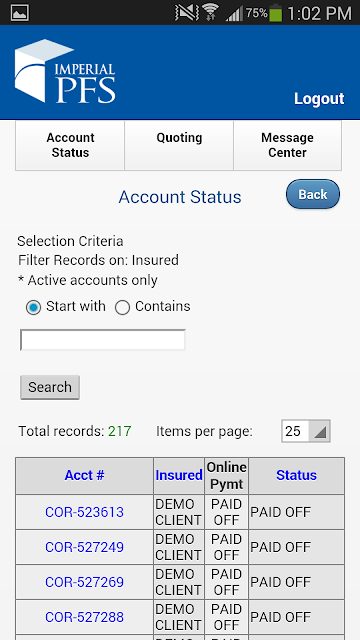Go to the Message Center tab
Viewport: 360px width, 640px height.
[287, 145]
